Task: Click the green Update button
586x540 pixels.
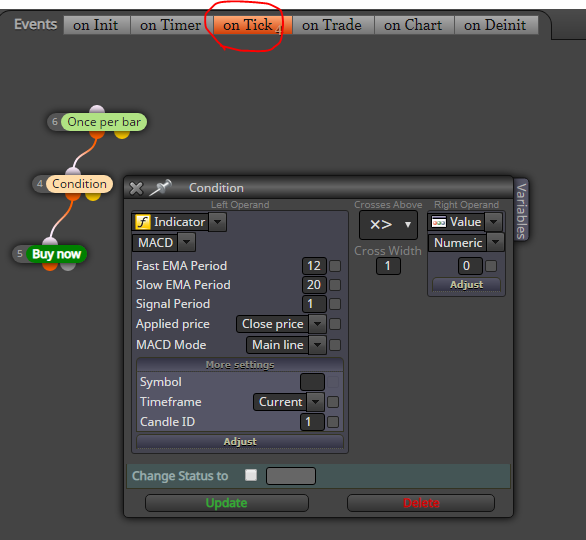Action: point(227,503)
